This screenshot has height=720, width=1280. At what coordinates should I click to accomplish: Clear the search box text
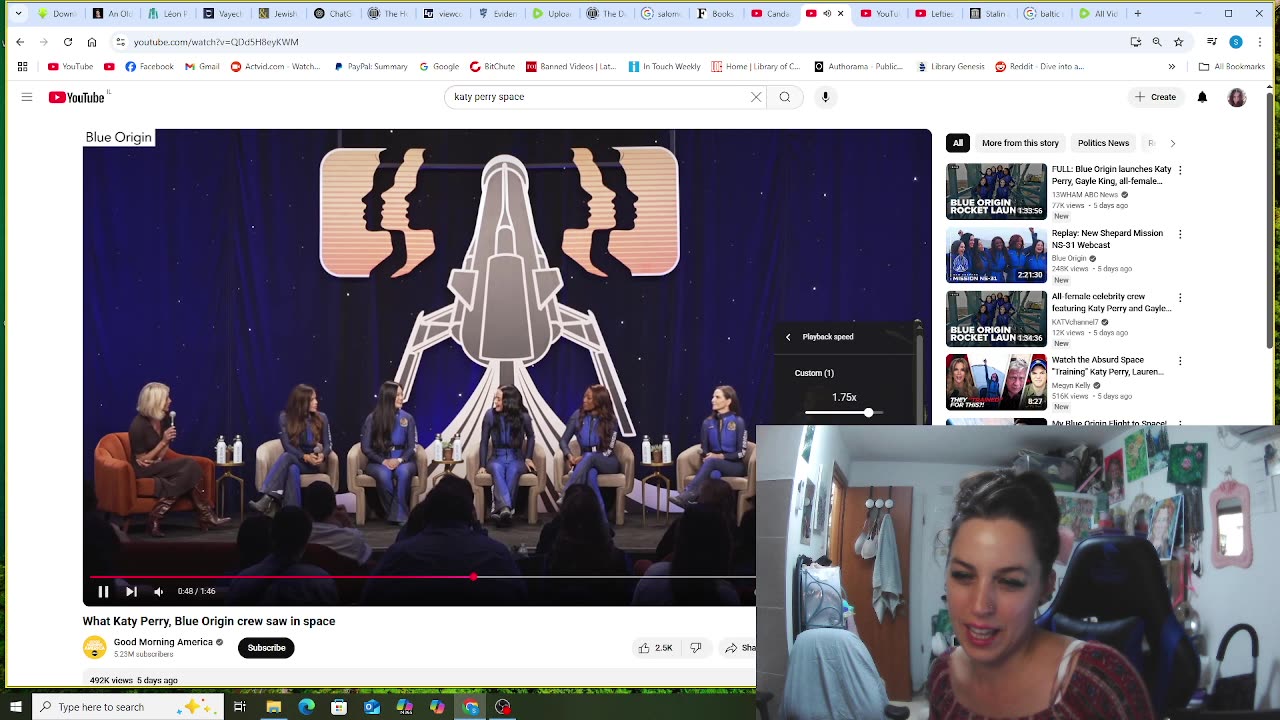[x=756, y=97]
